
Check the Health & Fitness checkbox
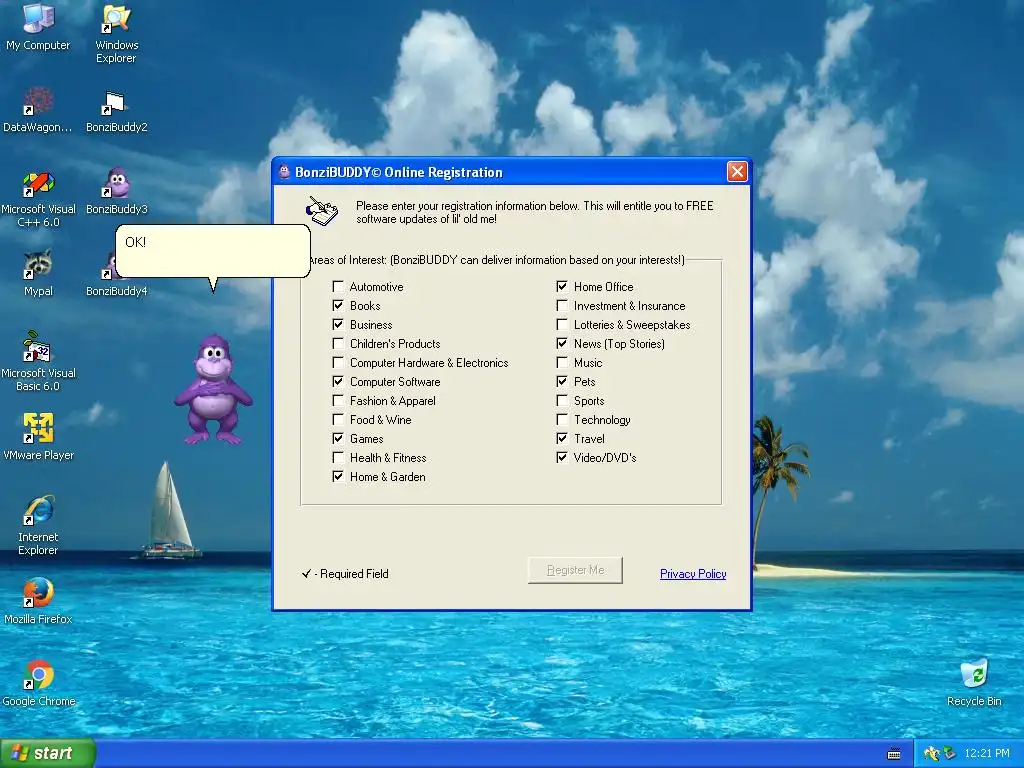tap(338, 457)
